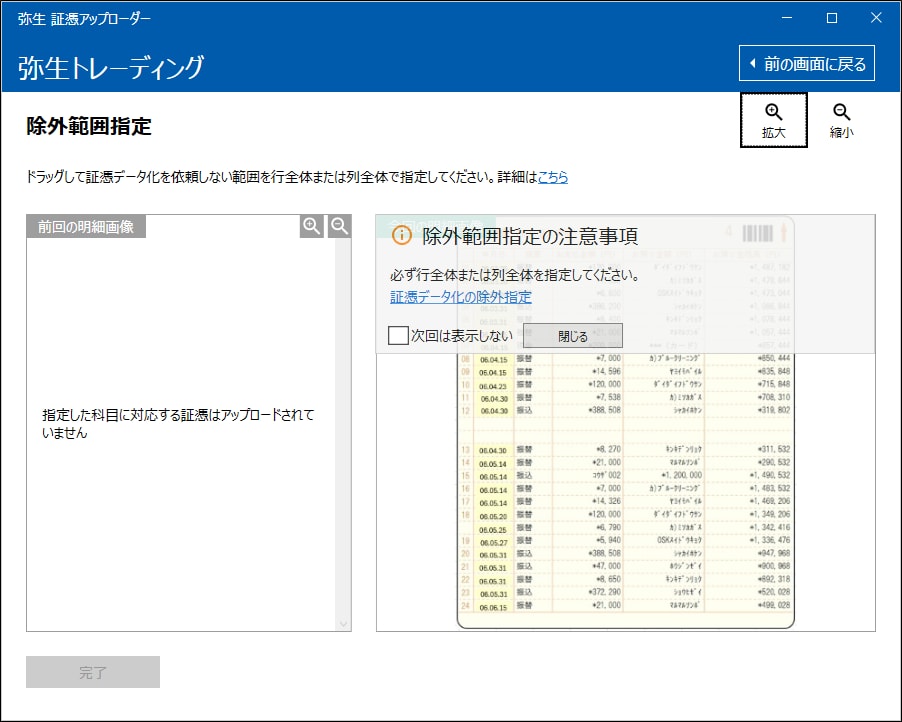Click the balance cell *708, 310
Screen dimensions: 902x722
pyautogui.click(x=774, y=398)
